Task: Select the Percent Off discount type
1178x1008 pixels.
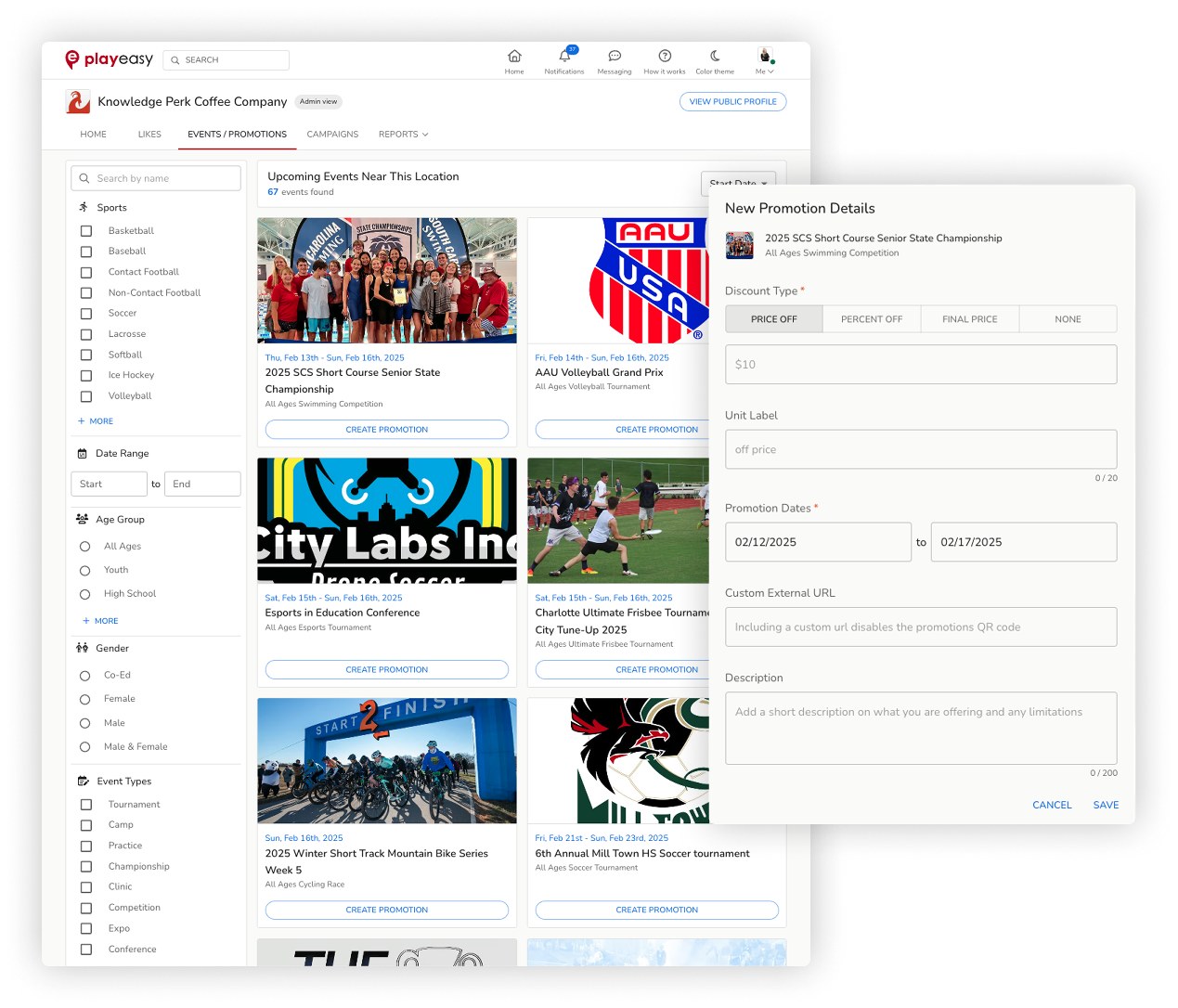Action: (872, 319)
